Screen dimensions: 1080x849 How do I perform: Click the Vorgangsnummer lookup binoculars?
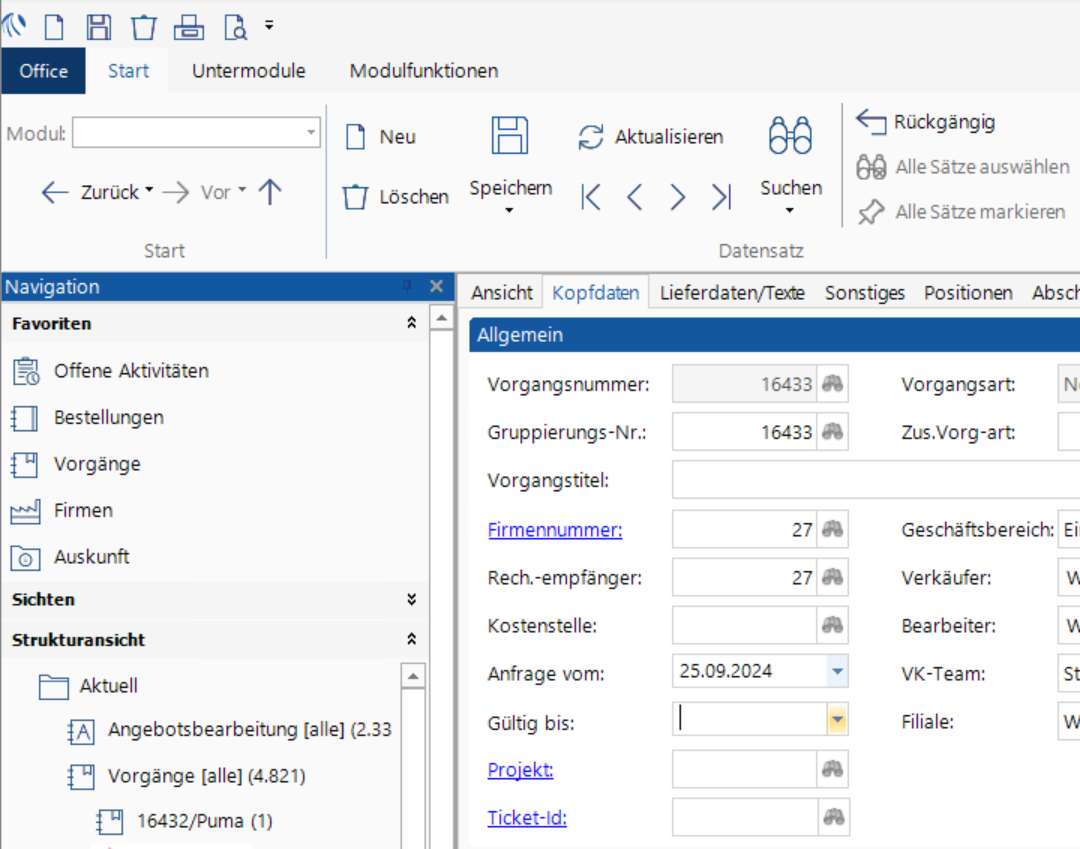pos(832,384)
